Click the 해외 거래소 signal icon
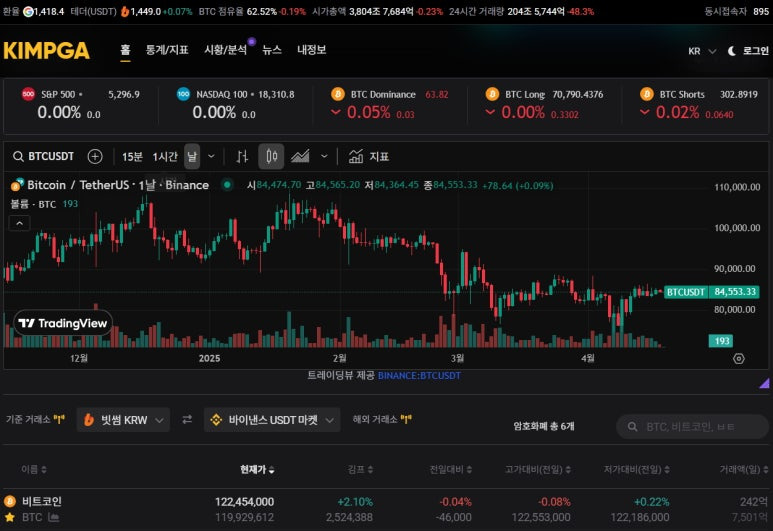 406,420
